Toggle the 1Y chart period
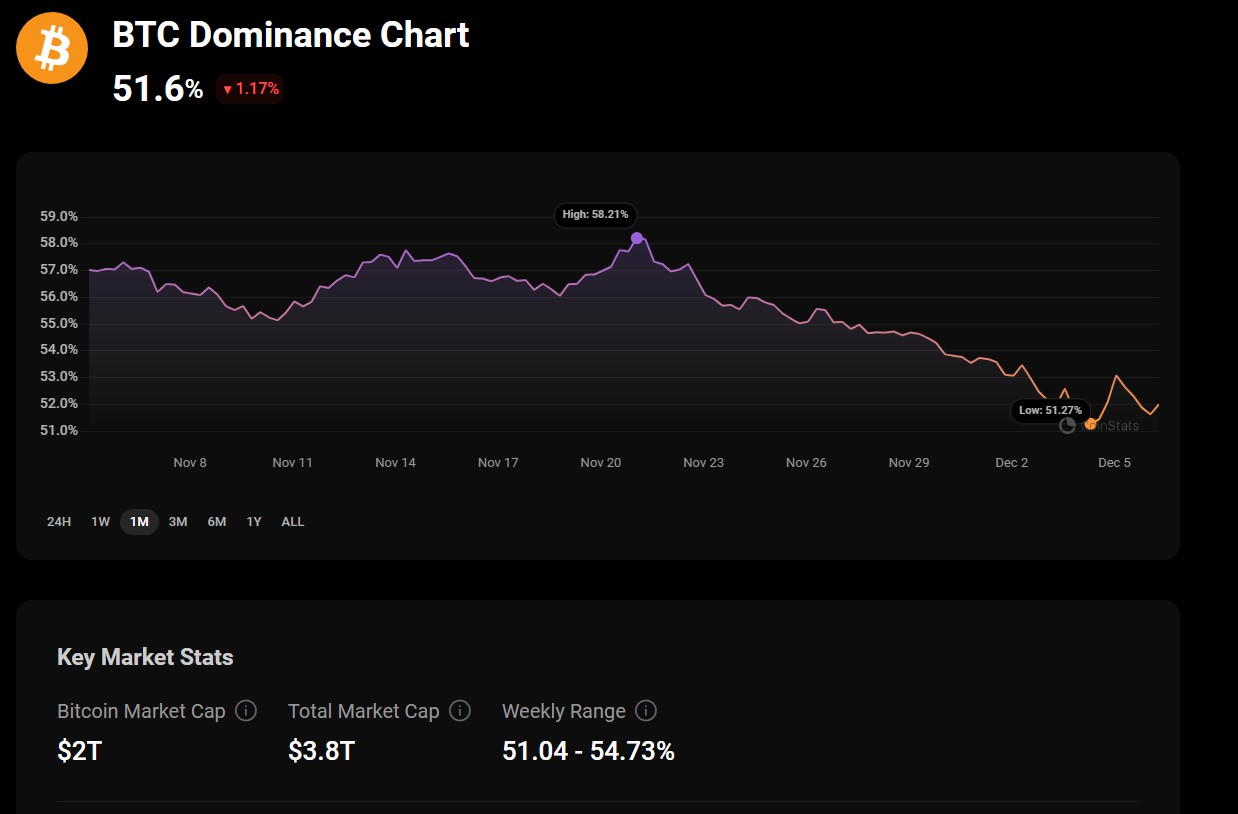This screenshot has width=1238, height=814. point(253,521)
